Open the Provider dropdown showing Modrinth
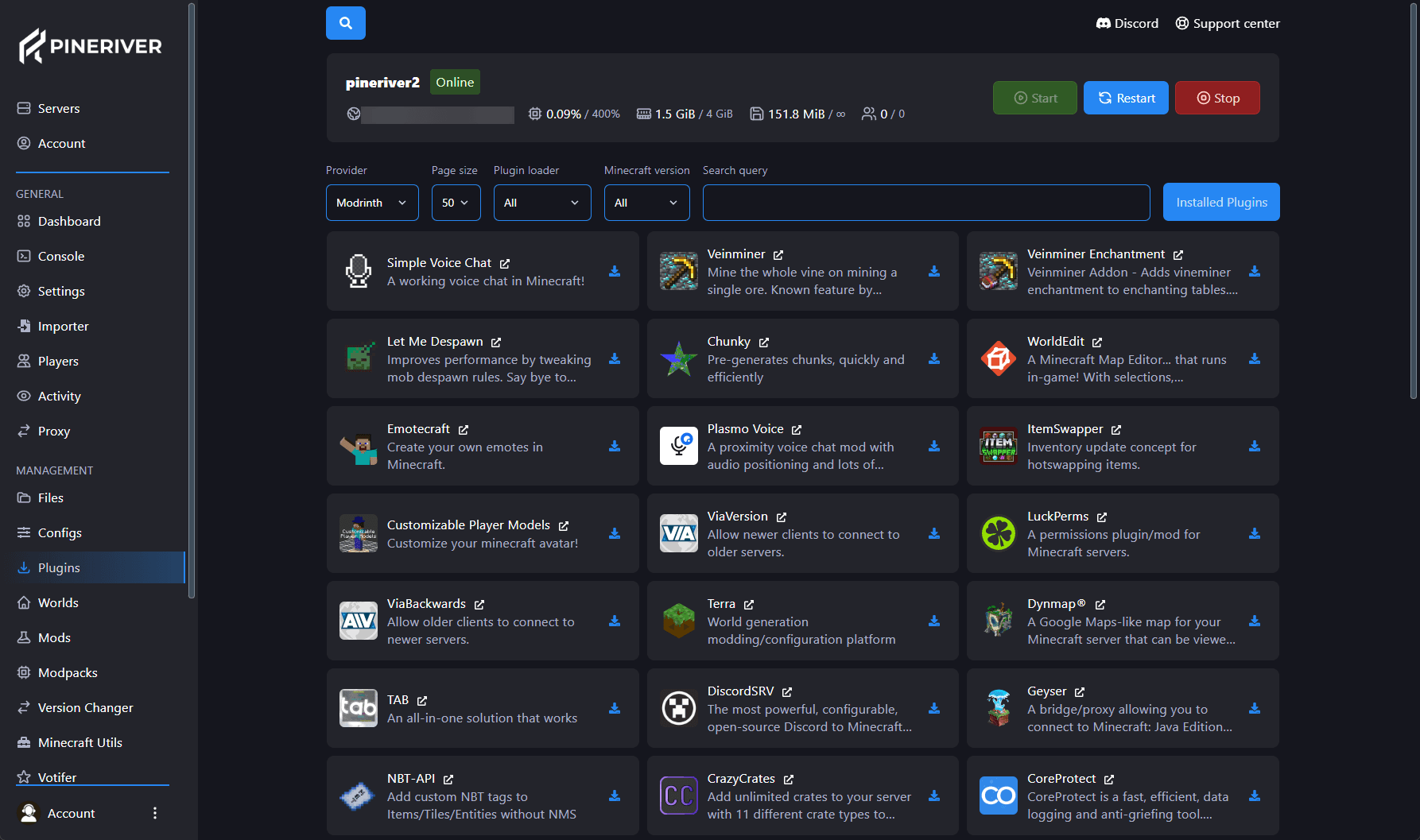The width and height of the screenshot is (1420, 840). (x=372, y=203)
